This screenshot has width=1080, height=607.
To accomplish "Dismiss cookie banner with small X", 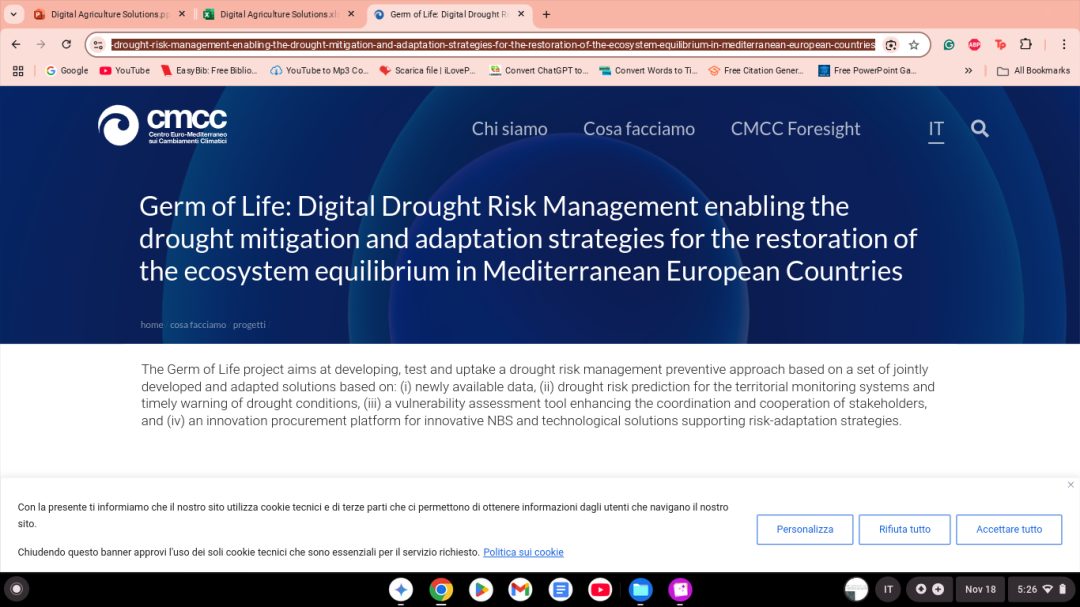I will pos(1070,484).
